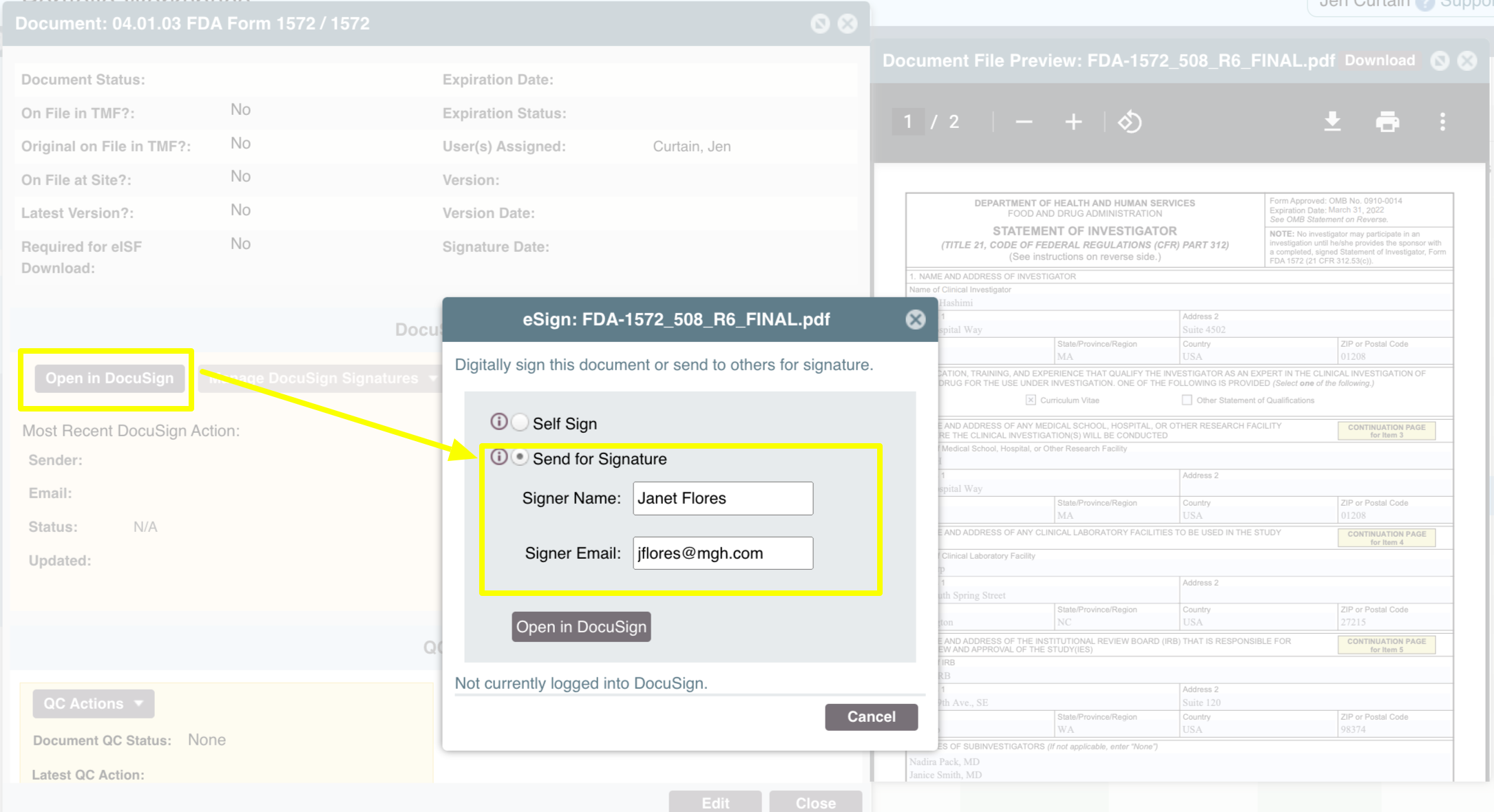Close the Document window with X icon
This screenshot has width=1494, height=812.
tap(848, 24)
